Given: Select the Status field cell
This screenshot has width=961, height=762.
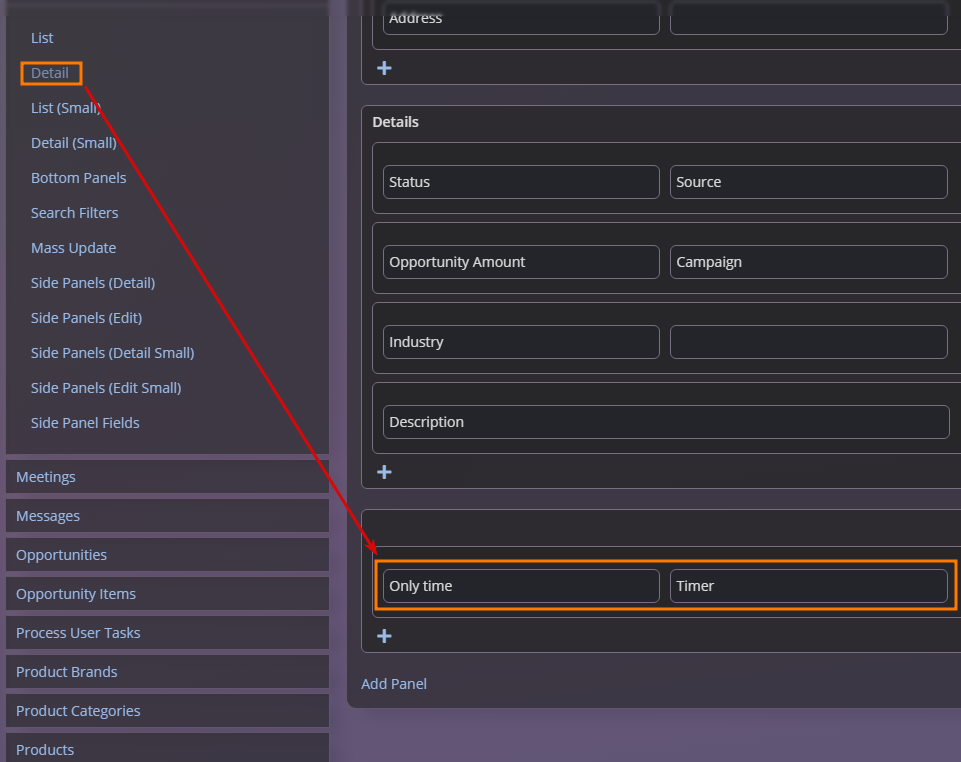Looking at the screenshot, I should click(520, 182).
